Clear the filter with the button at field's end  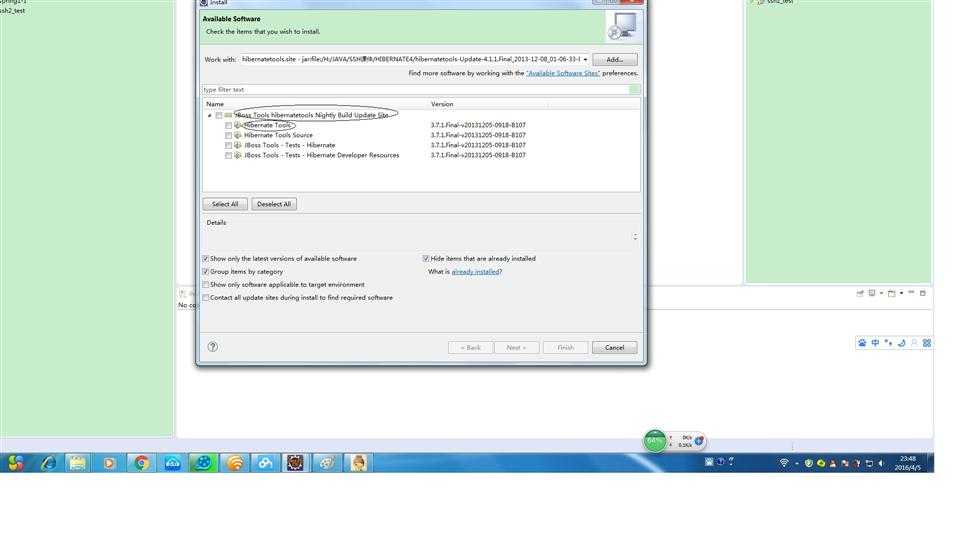pyautogui.click(x=635, y=89)
